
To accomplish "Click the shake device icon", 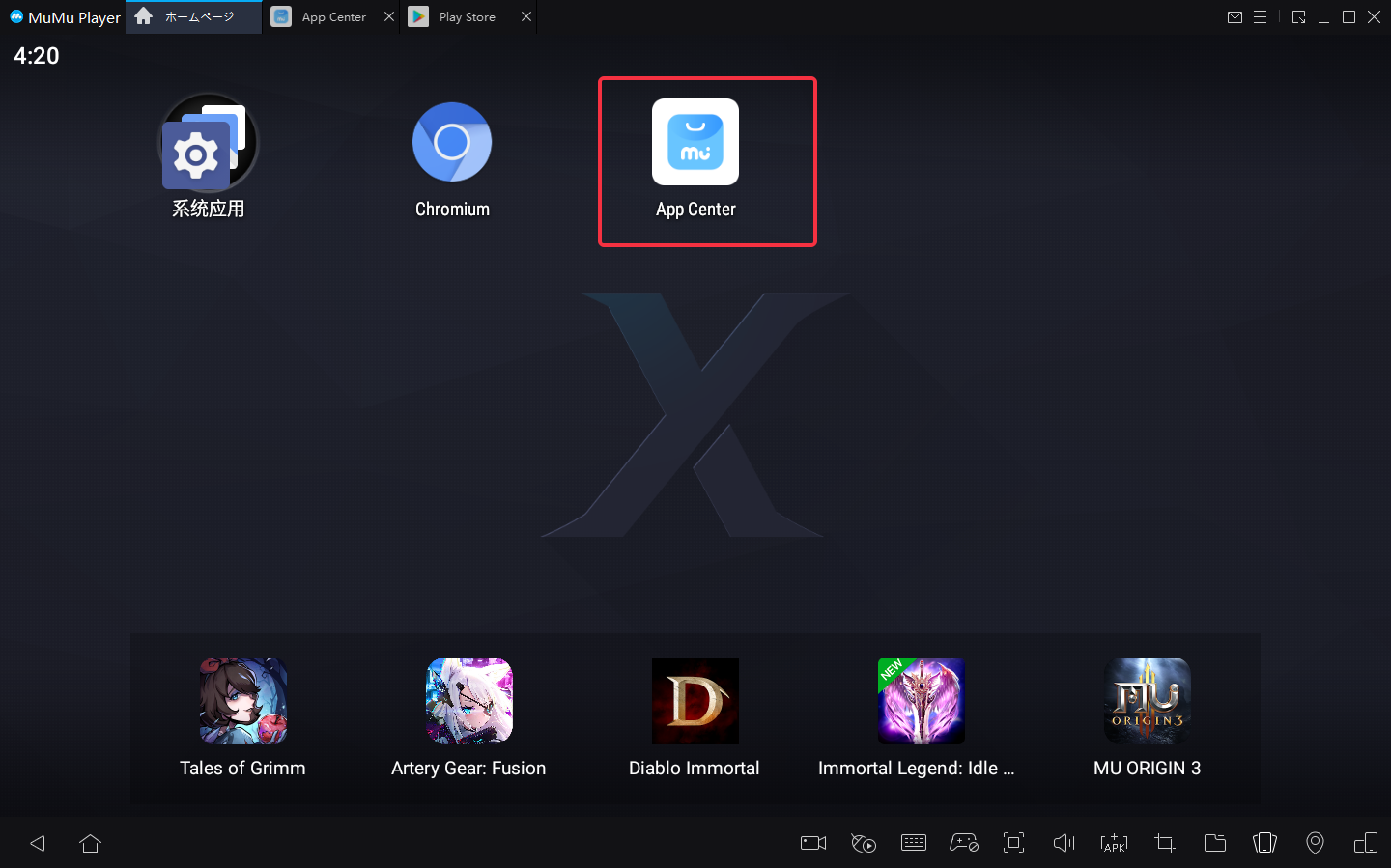I will (x=1265, y=843).
